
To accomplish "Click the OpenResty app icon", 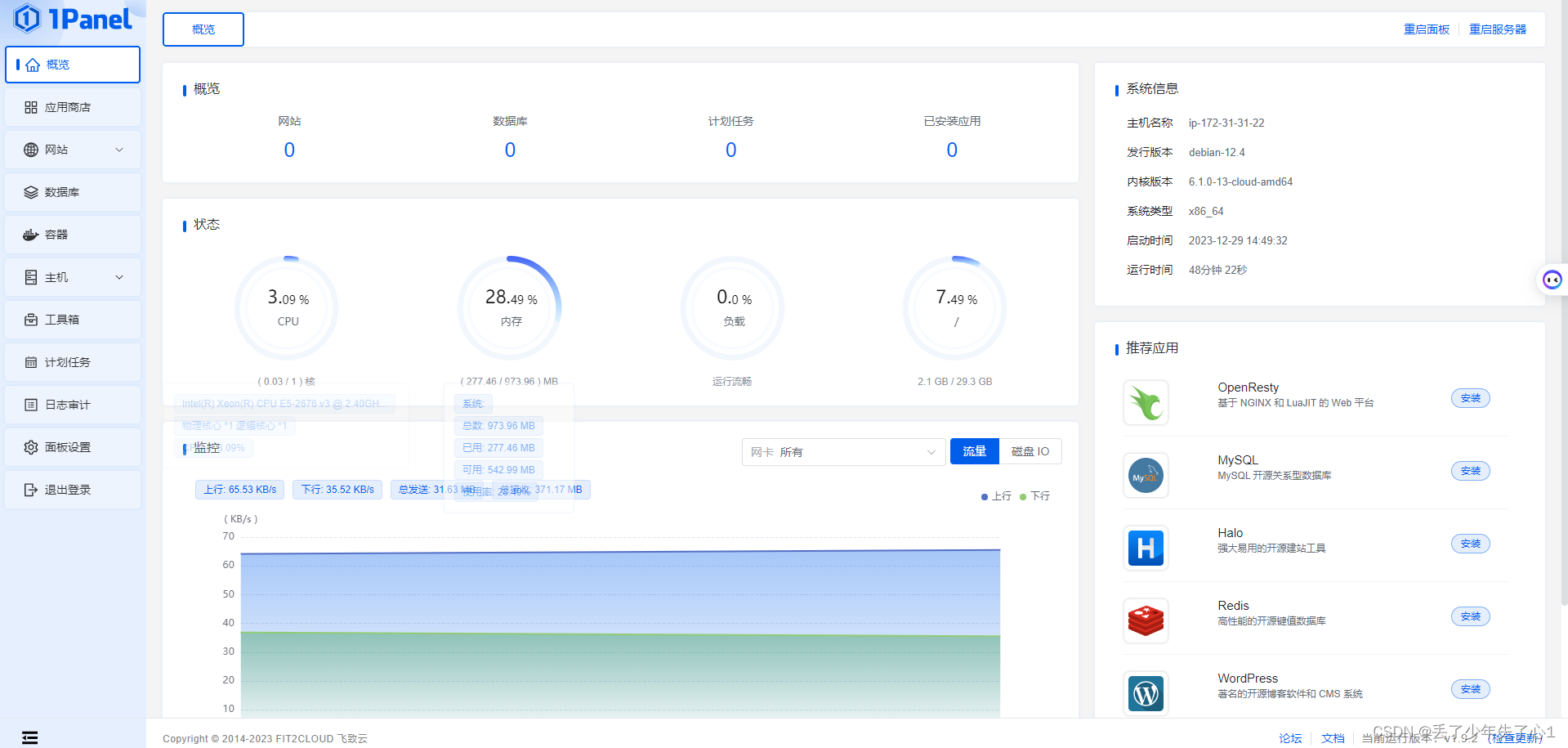I will tap(1146, 403).
